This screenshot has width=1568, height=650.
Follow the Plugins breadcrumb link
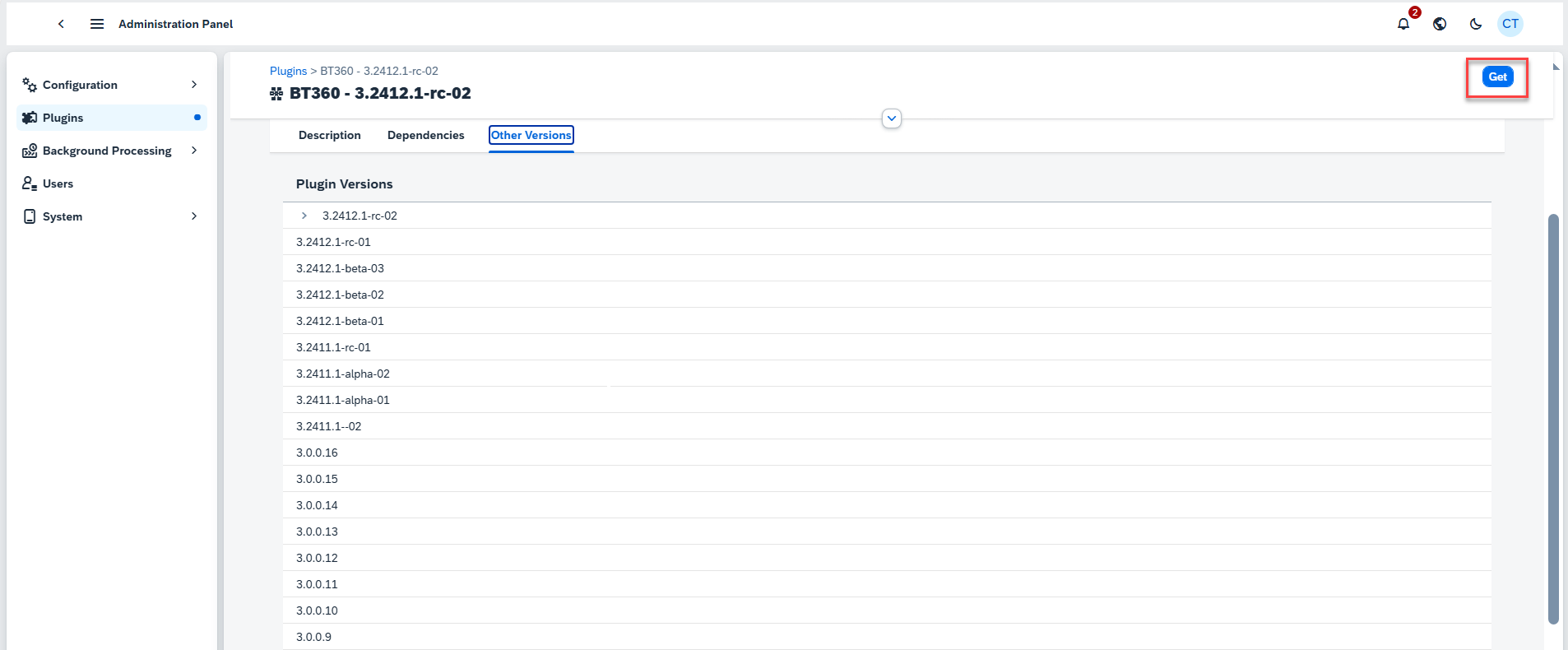click(288, 71)
